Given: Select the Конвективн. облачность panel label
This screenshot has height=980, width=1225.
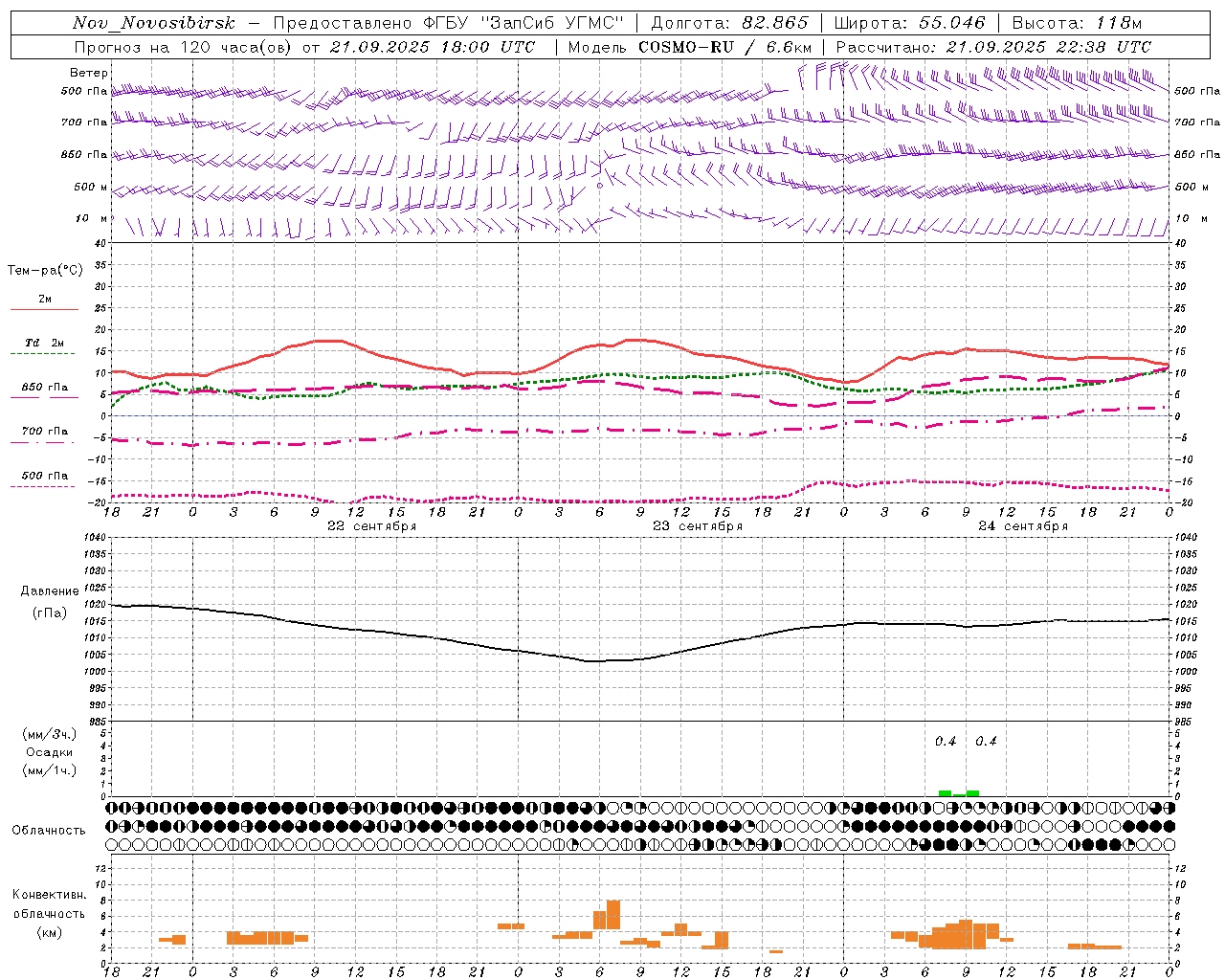Looking at the screenshot, I should (49, 904).
